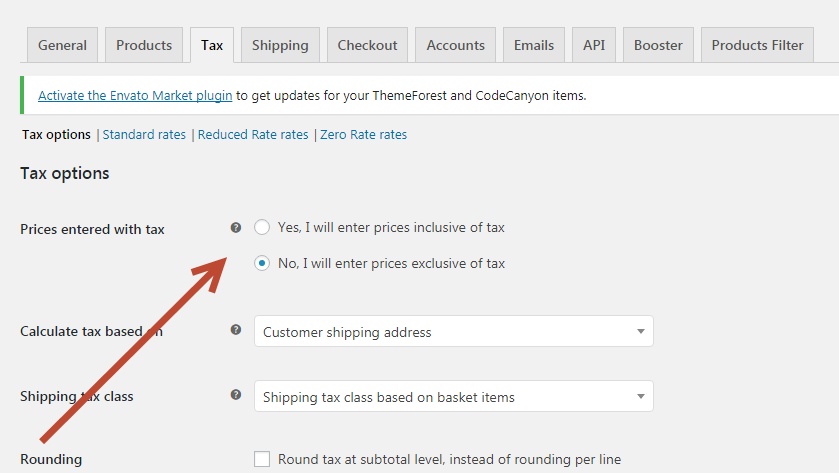Enable Round tax at subtotal level checkbox
Screen dimensions: 839x473
(x=262, y=459)
